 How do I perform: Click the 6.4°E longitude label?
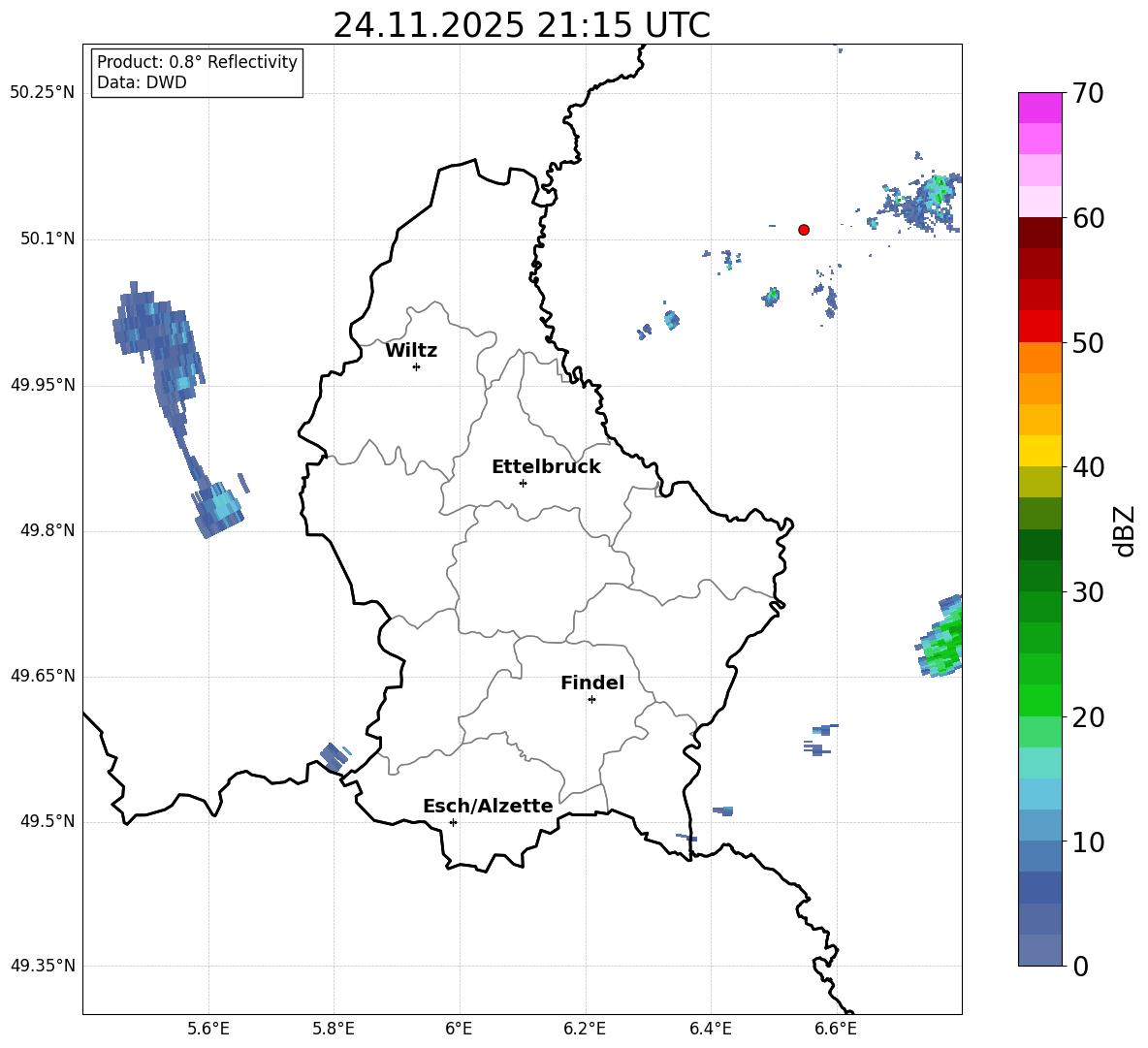710,1029
